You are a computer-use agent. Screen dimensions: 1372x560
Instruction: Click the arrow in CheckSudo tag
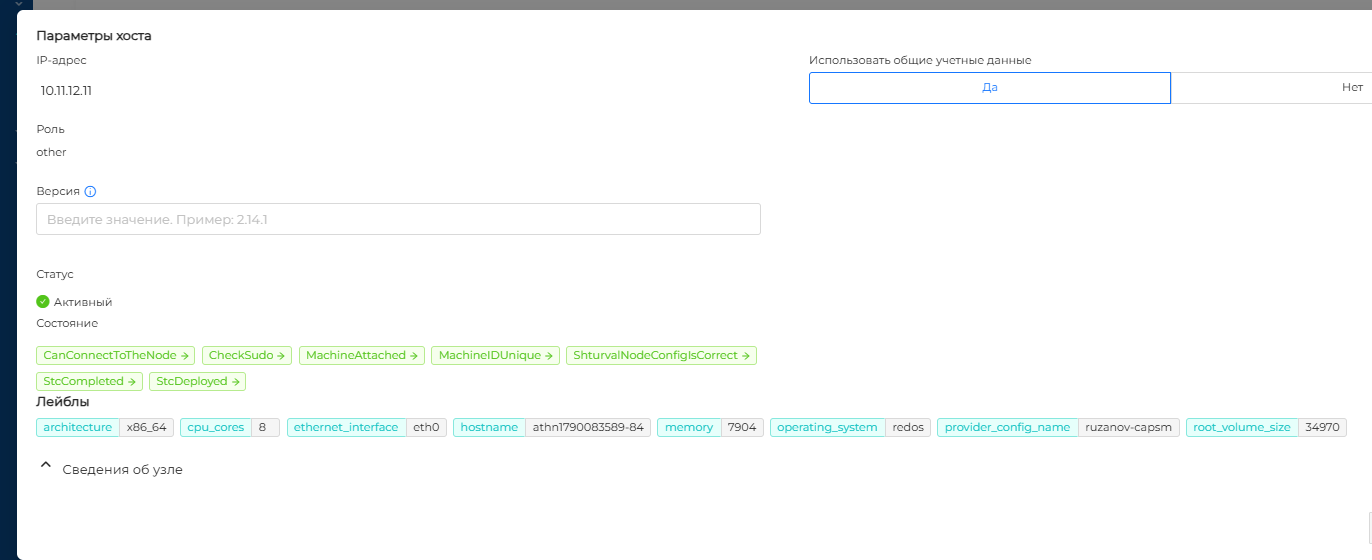pos(282,355)
